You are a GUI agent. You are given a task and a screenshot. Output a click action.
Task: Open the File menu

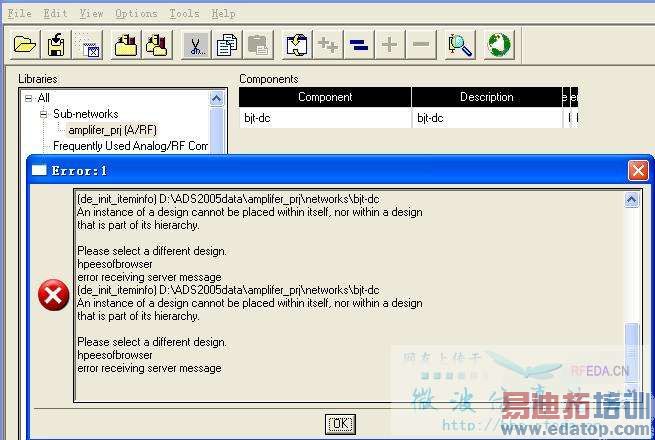click(20, 13)
